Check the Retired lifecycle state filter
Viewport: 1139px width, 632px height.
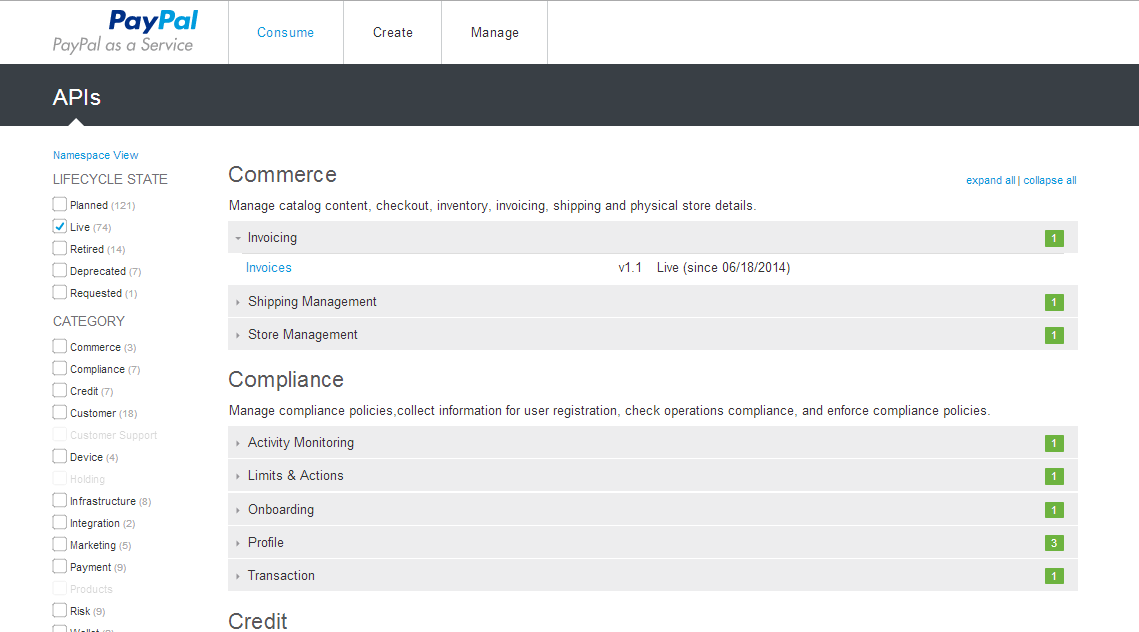point(60,248)
